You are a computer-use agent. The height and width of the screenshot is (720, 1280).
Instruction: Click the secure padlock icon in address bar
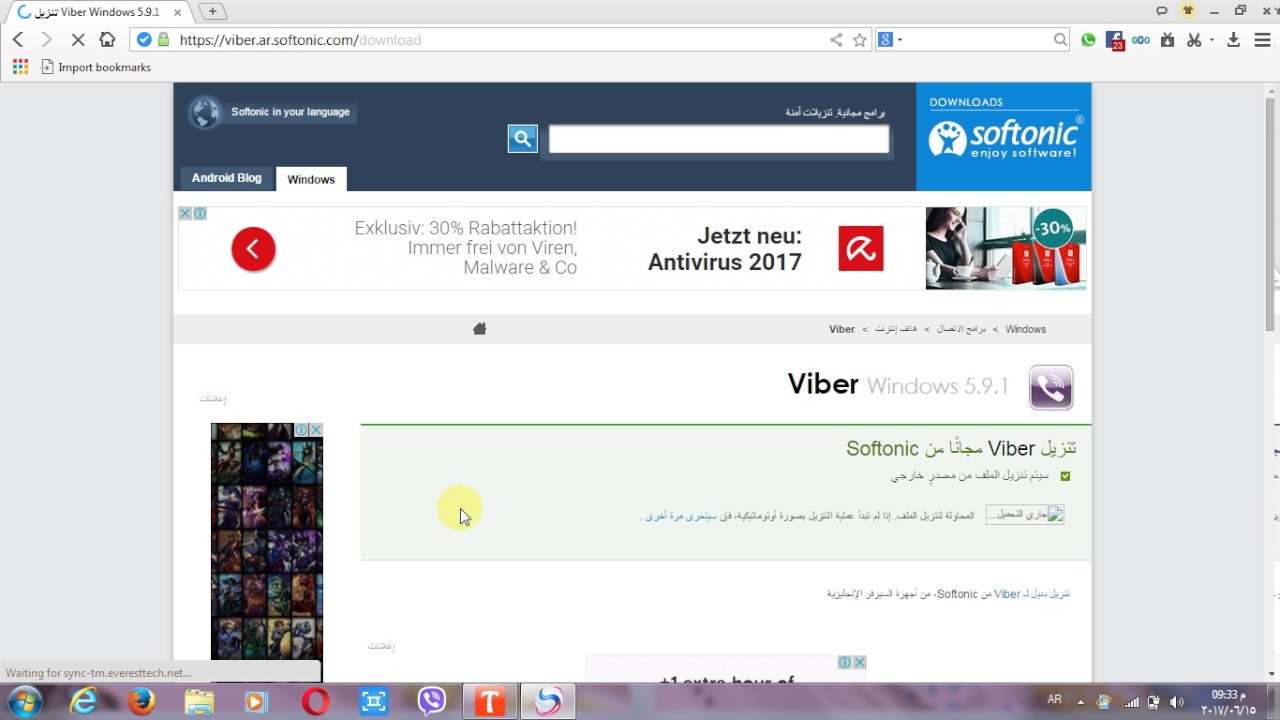165,40
